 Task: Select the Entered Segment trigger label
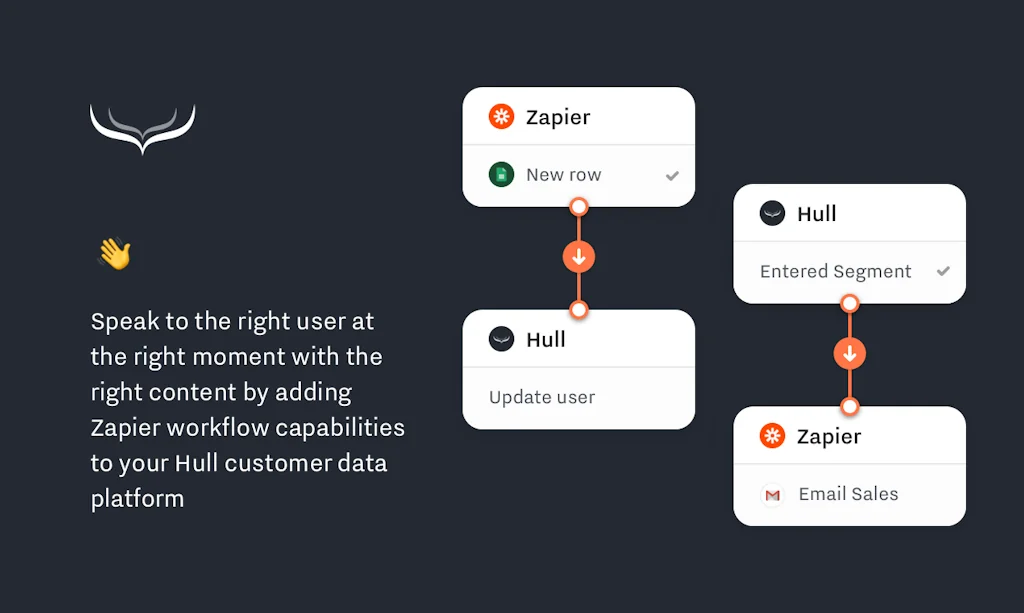[835, 272]
